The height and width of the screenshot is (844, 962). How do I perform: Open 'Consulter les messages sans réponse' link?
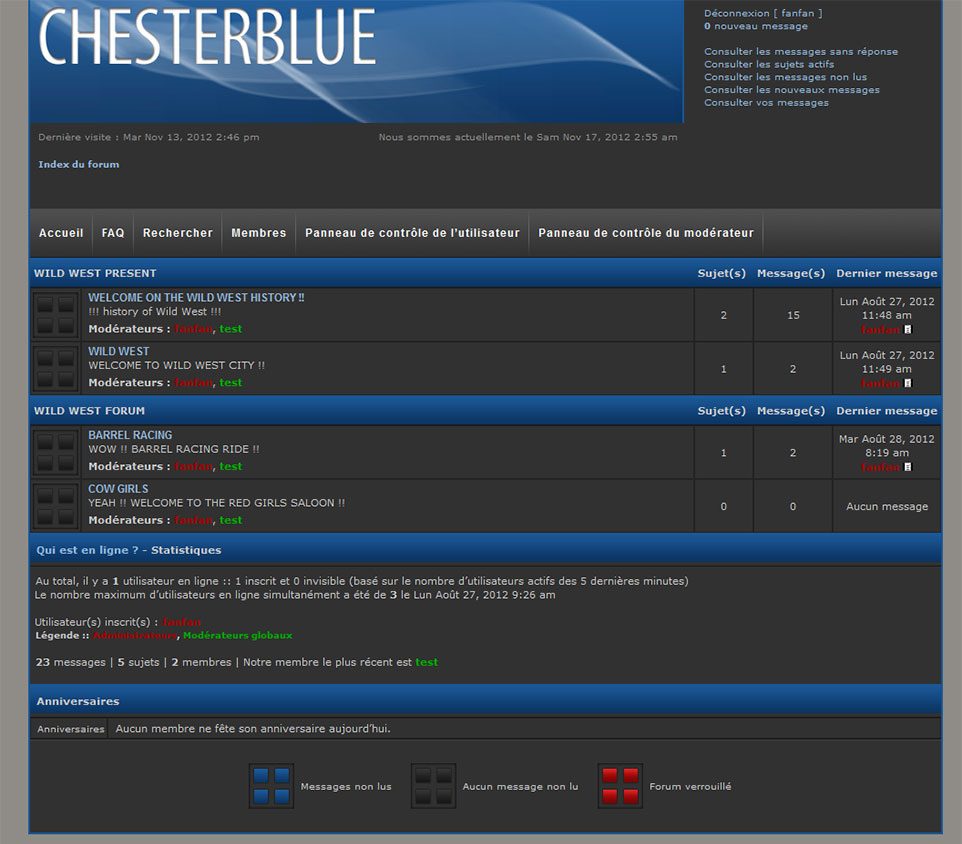[800, 52]
